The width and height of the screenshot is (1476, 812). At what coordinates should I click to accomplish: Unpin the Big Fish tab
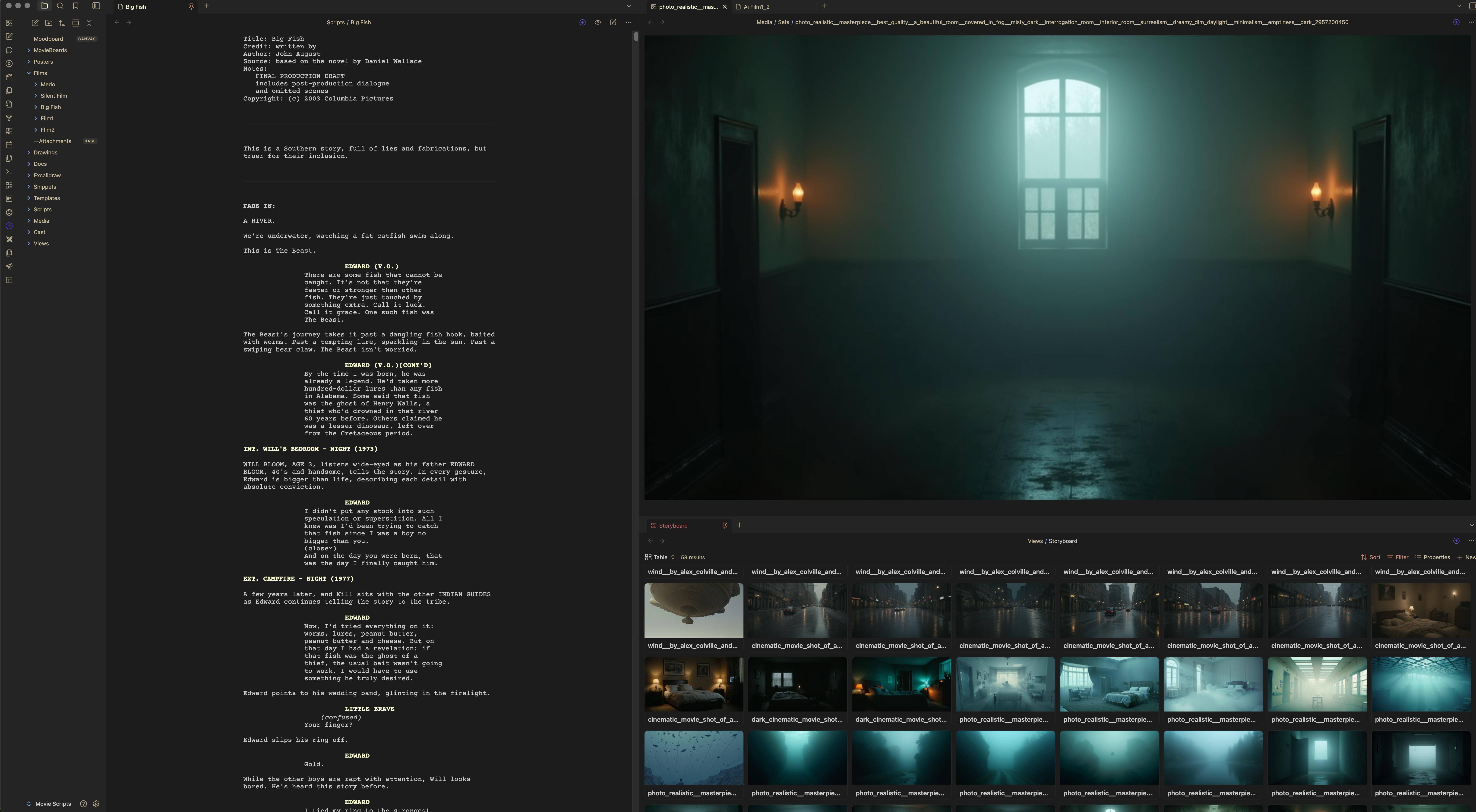[x=191, y=6]
